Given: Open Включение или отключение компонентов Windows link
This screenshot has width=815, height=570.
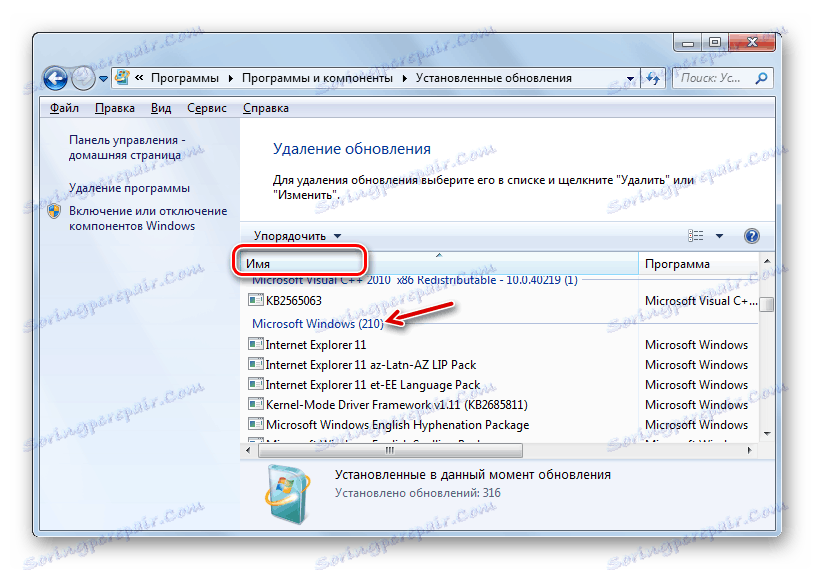Looking at the screenshot, I should click(148, 218).
